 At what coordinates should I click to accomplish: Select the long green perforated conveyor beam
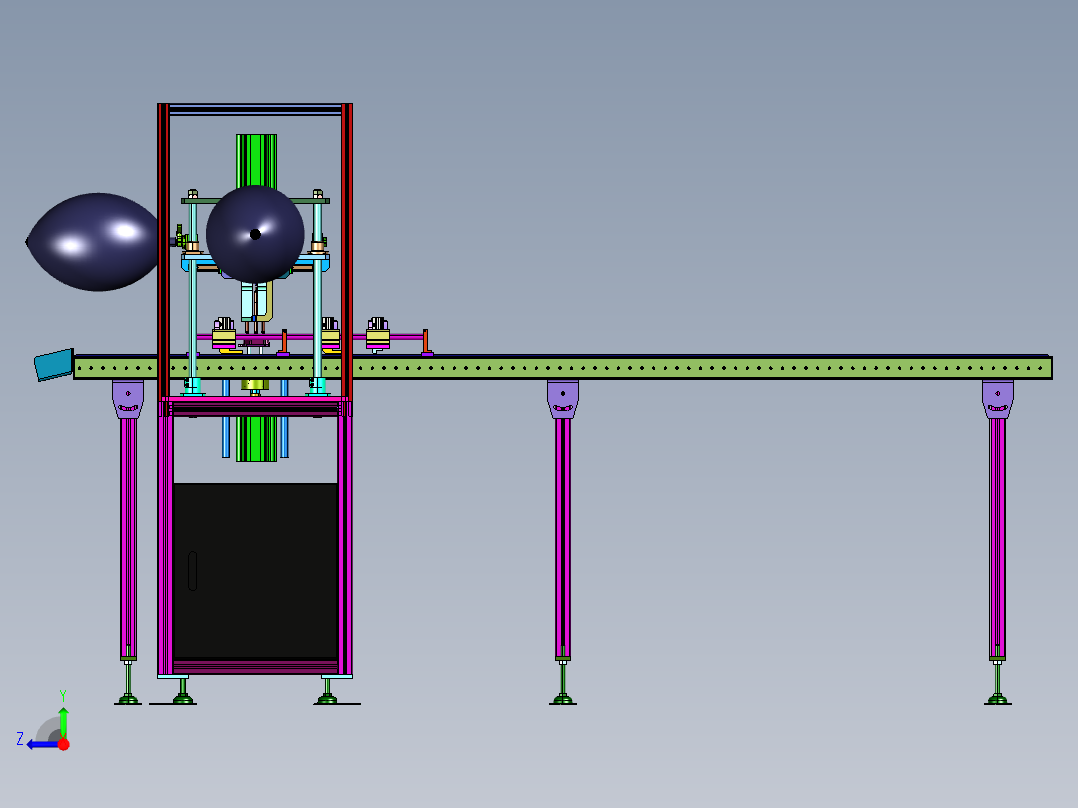point(562,367)
